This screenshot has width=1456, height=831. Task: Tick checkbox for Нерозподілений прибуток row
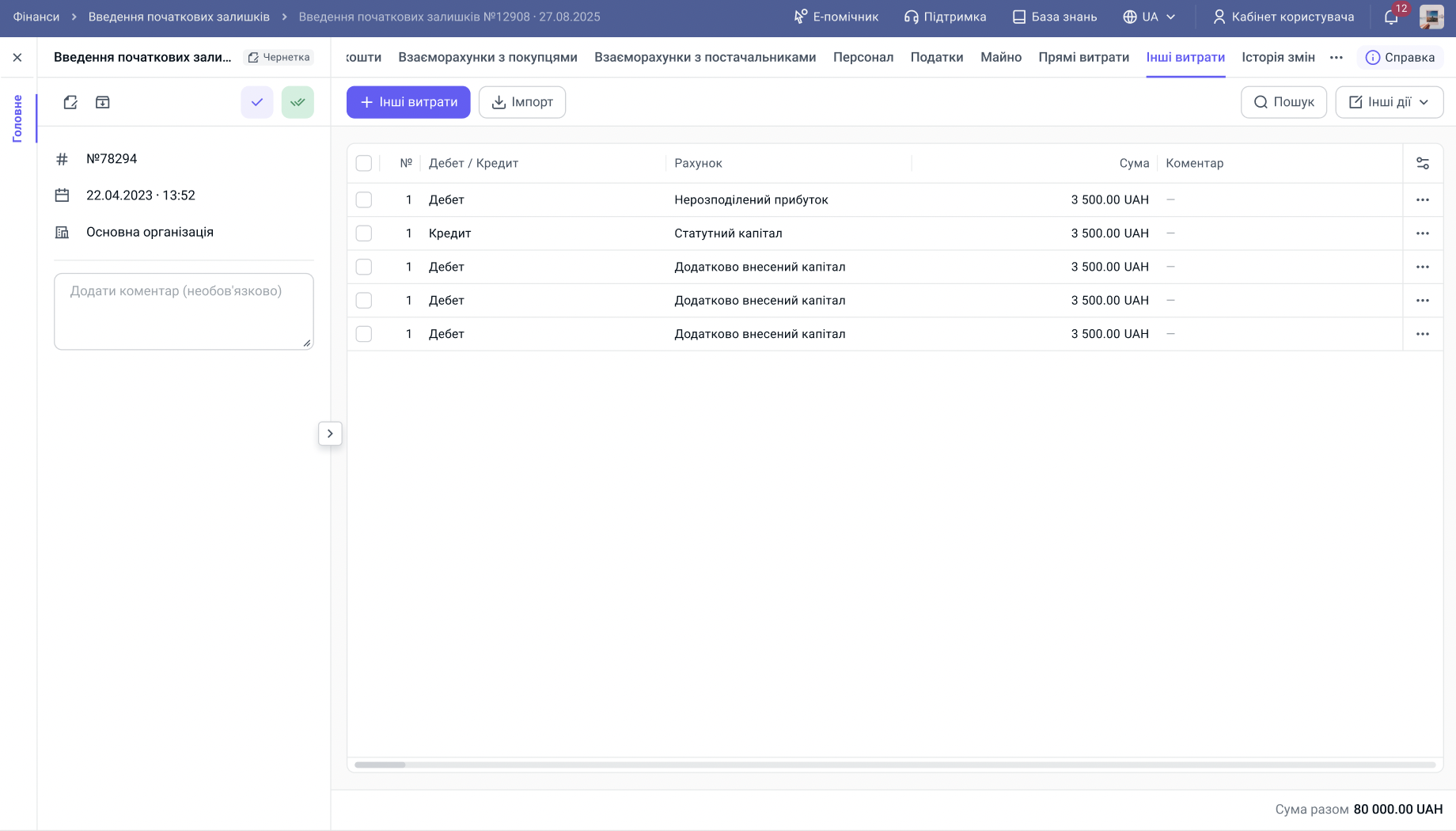[x=364, y=200]
